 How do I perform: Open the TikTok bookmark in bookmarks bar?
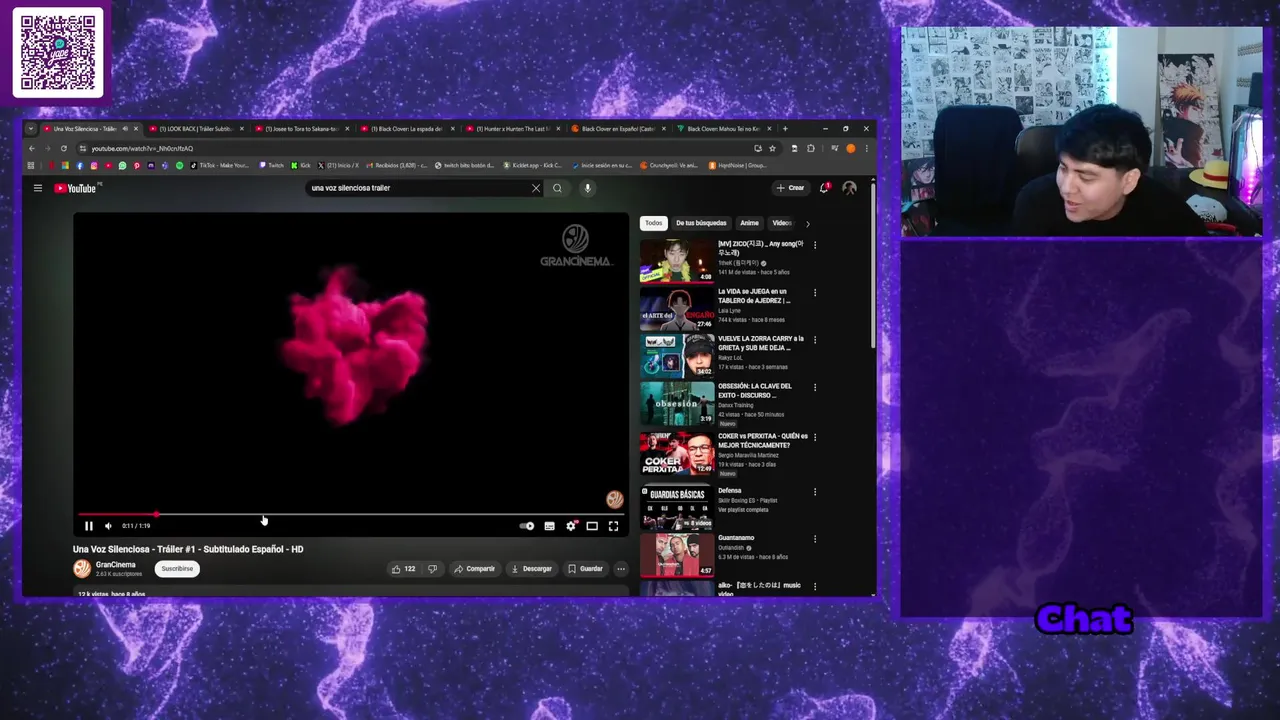point(219,165)
